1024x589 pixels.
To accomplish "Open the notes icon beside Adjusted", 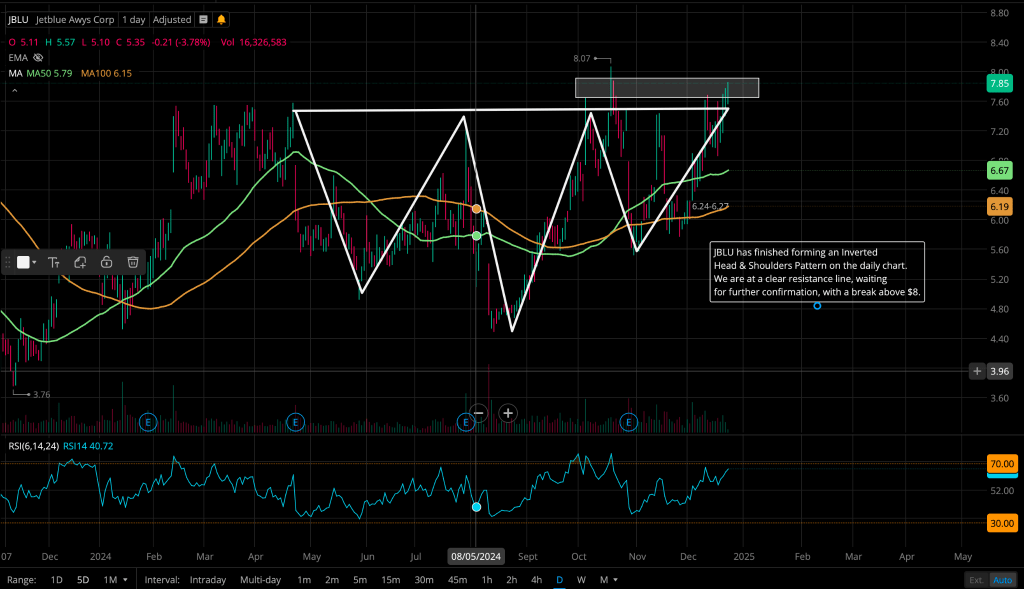I will 204,19.
